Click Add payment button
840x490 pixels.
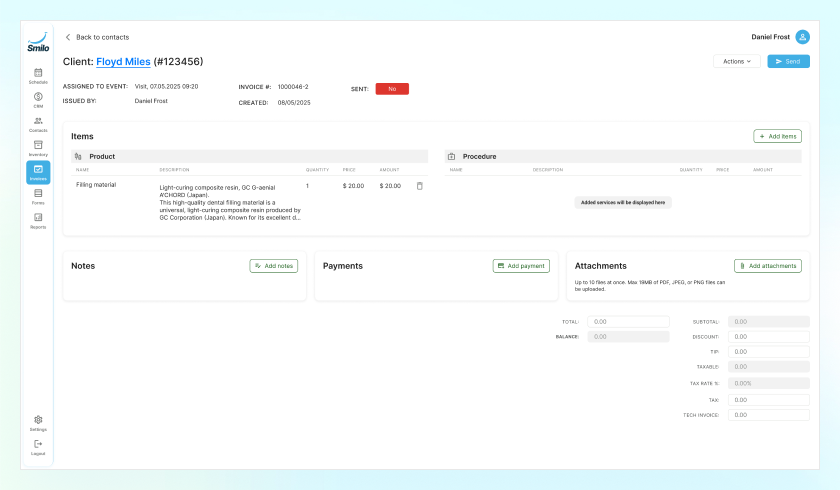(521, 266)
